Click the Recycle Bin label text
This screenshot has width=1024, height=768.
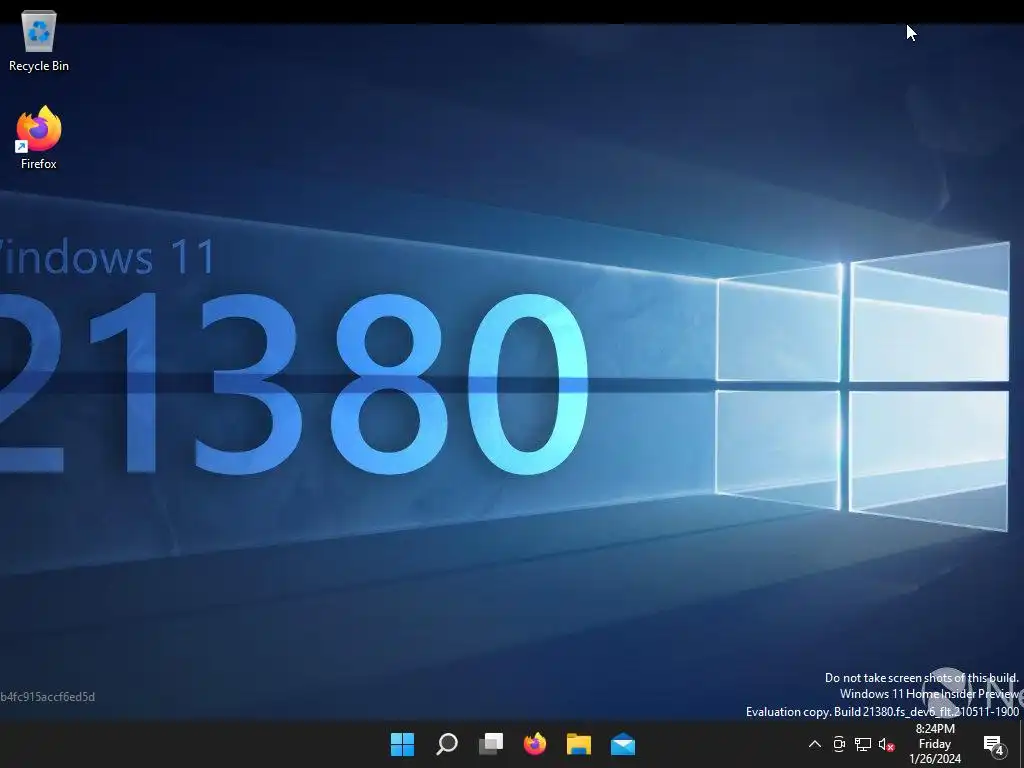click(39, 66)
